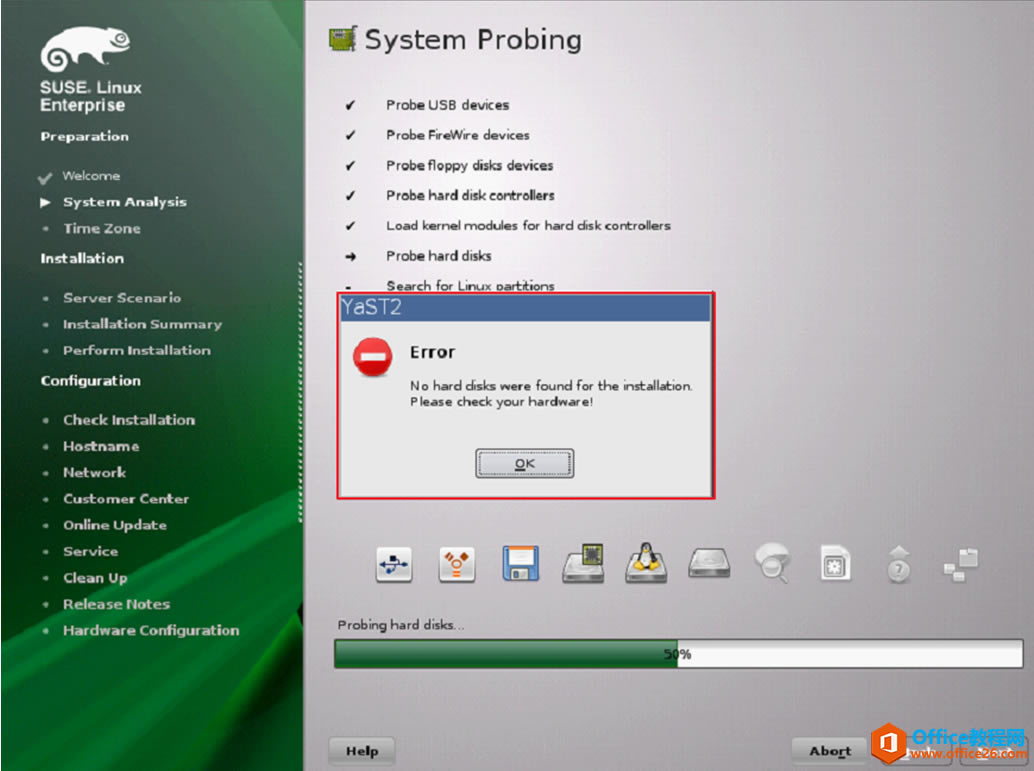Viewport: 1034px width, 771px height.
Task: Click the SUSE chameleon logo
Action: [x=85, y=48]
